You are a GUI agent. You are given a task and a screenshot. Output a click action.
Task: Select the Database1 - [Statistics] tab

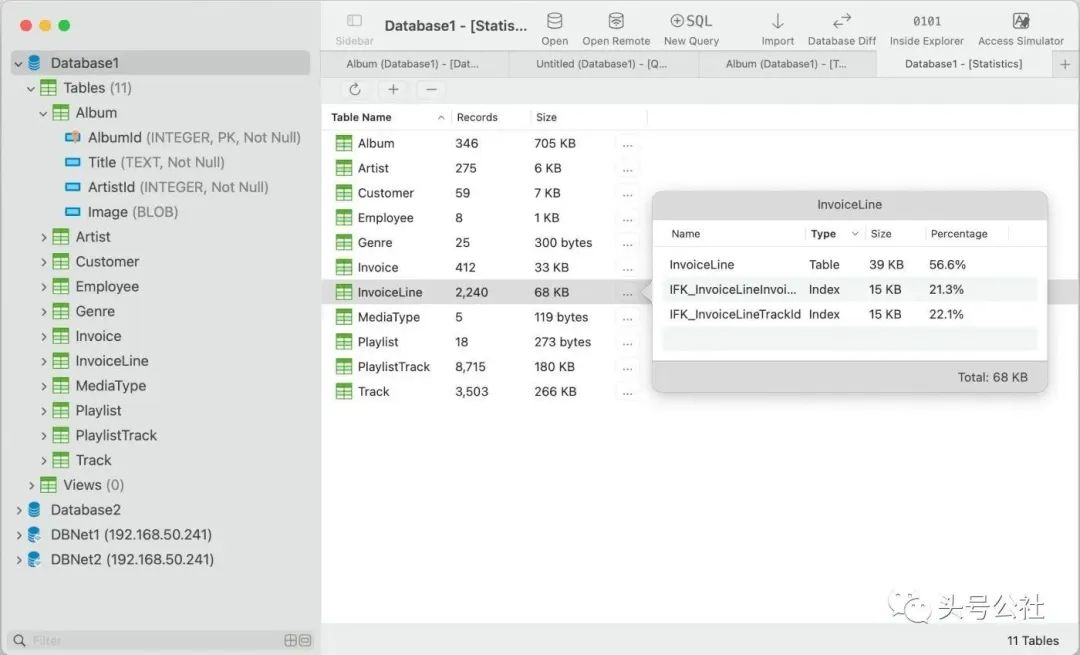[x=962, y=64]
